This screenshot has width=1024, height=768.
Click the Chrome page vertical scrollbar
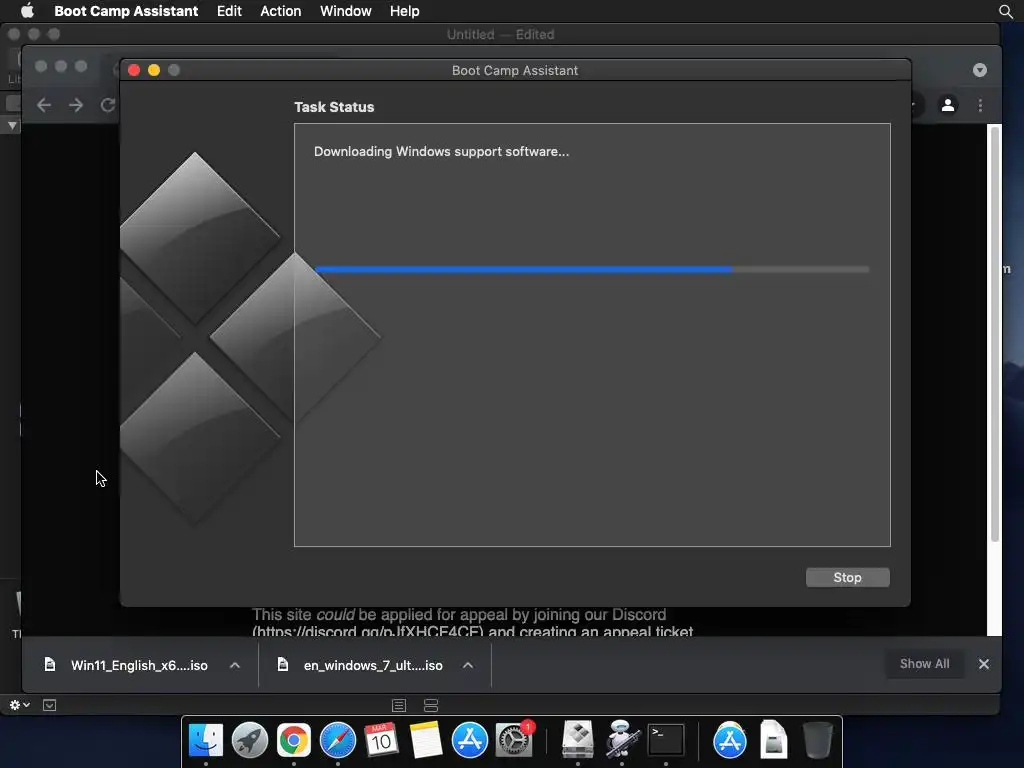click(x=995, y=334)
